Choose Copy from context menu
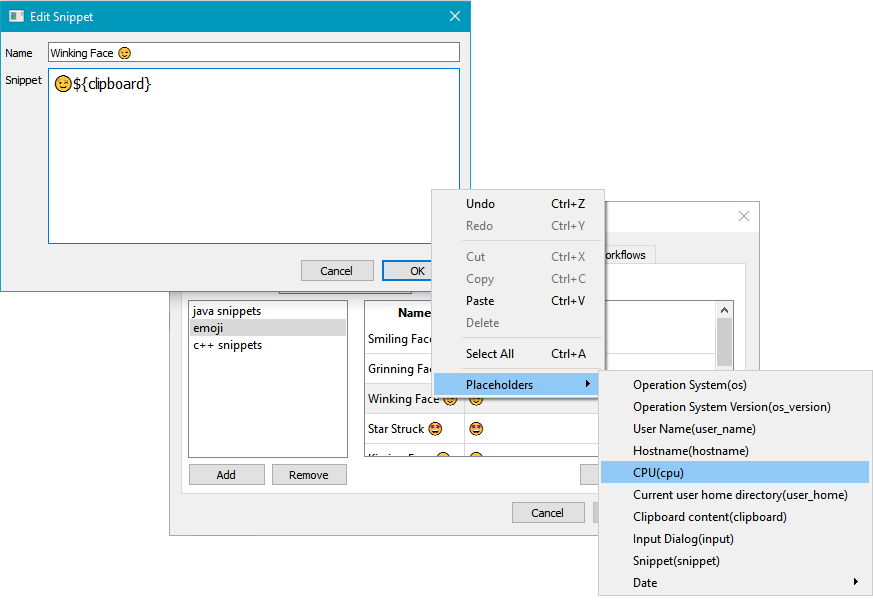Screen dimensions: 873x600 pyautogui.click(x=518, y=279)
